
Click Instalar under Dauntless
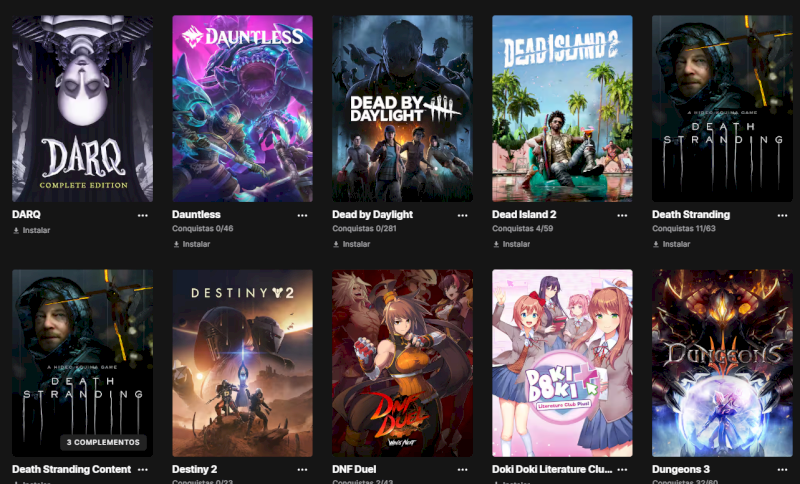pyautogui.click(x=191, y=244)
